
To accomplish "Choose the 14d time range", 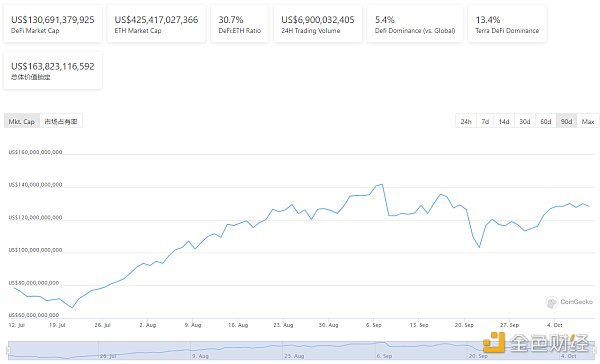I will coord(504,121).
